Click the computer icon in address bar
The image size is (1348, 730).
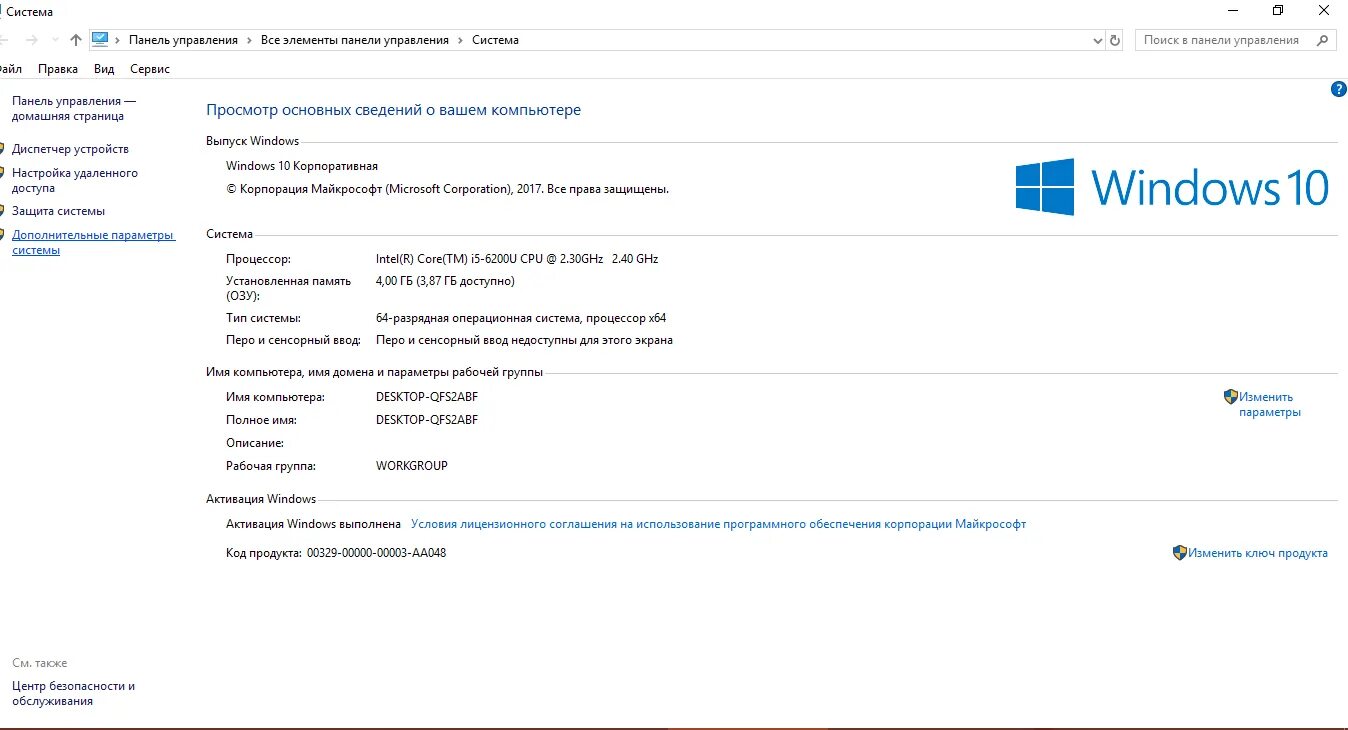[100, 39]
